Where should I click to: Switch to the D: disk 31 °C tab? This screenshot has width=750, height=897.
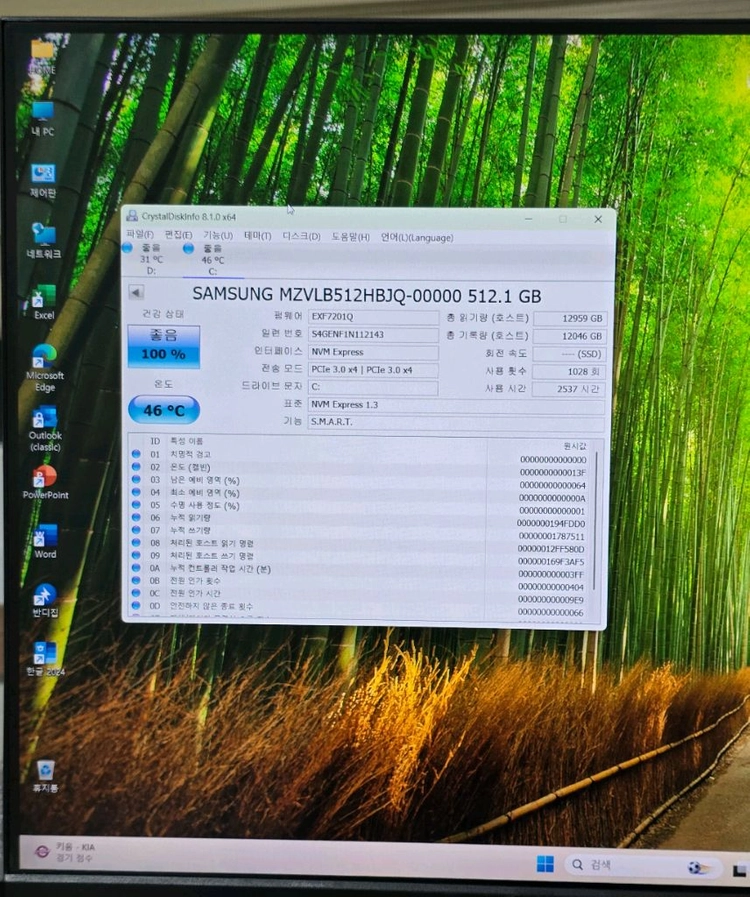(150, 259)
